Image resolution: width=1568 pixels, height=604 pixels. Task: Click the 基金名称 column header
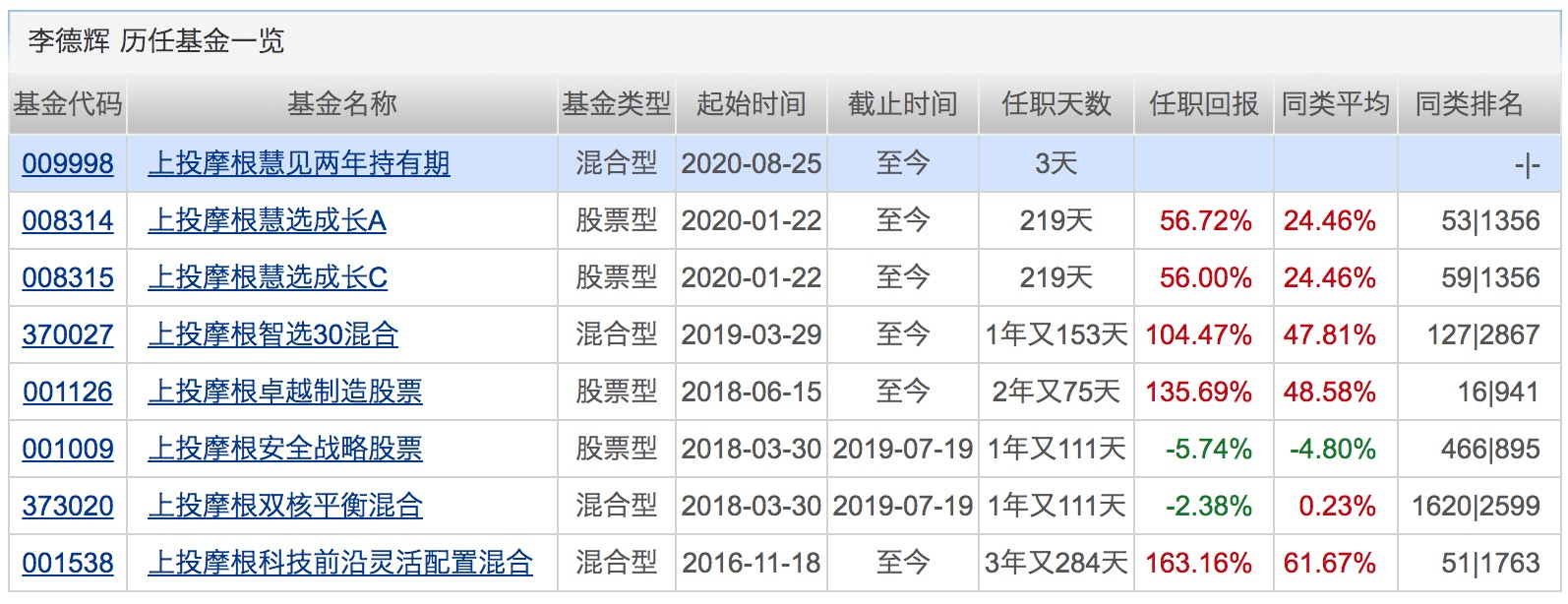(342, 103)
